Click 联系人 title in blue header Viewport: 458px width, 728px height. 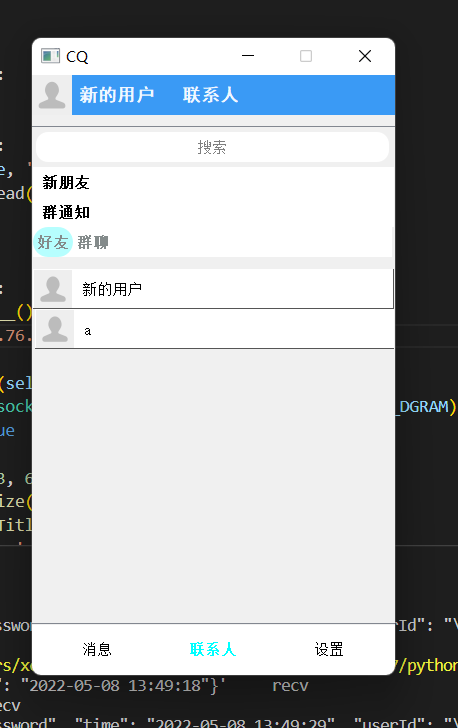click(x=210, y=95)
